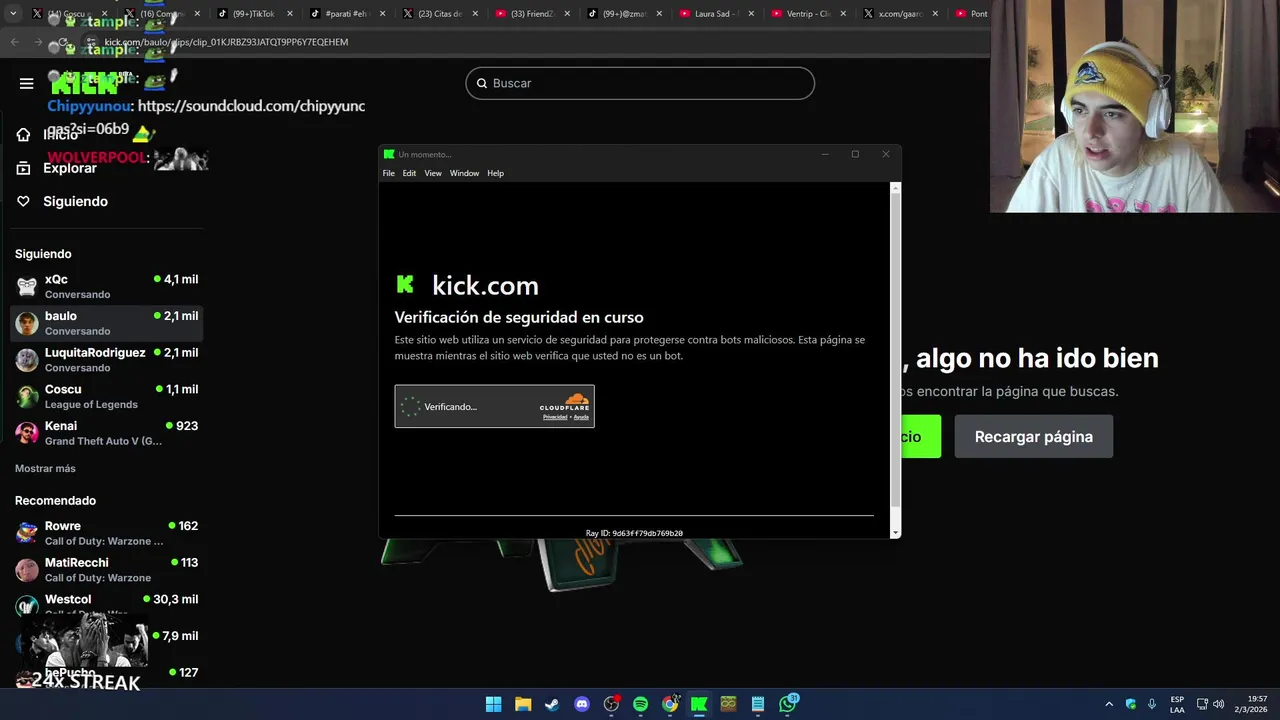Click the network display tray icon
This screenshot has width=1280, height=720.
point(1202,704)
